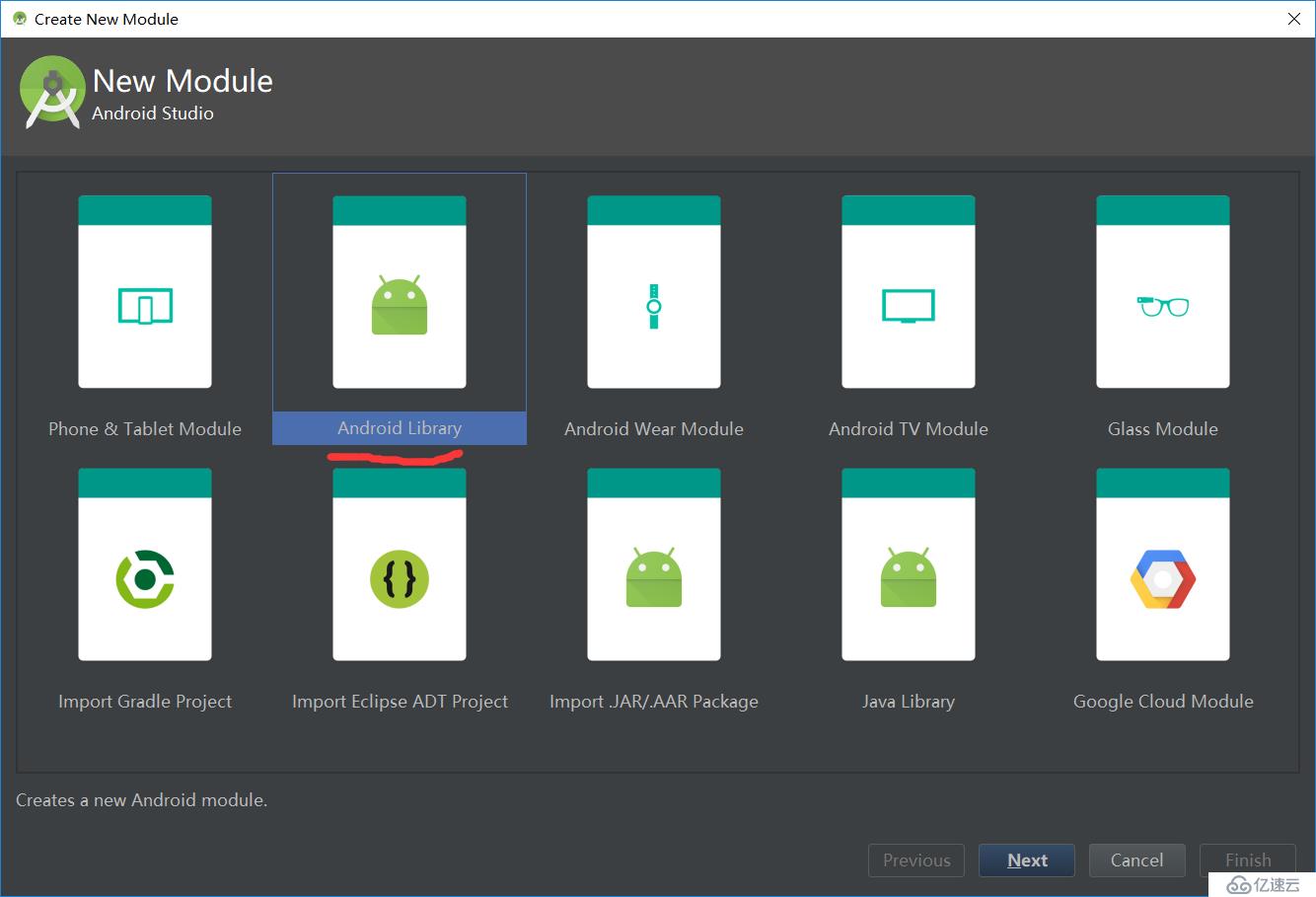Screen dimensions: 1316x897
Task: Close the Create New Module window
Action: pyautogui.click(x=1294, y=19)
